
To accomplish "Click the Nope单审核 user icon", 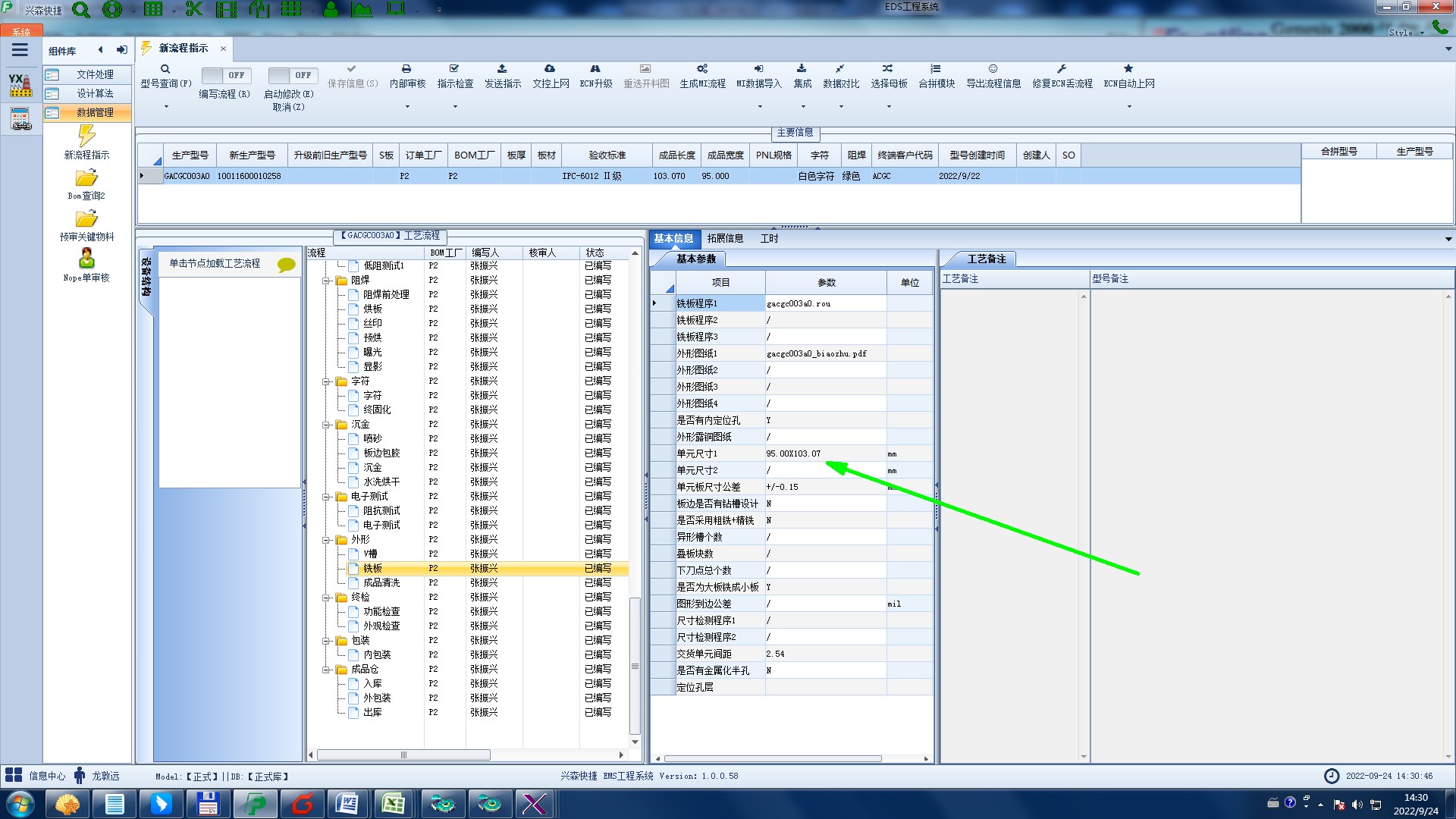I will tap(86, 259).
